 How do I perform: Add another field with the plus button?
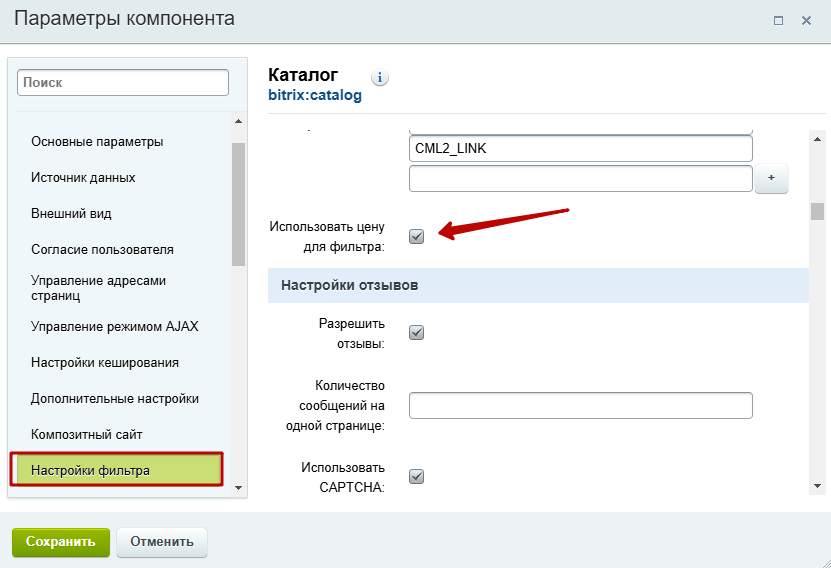771,178
